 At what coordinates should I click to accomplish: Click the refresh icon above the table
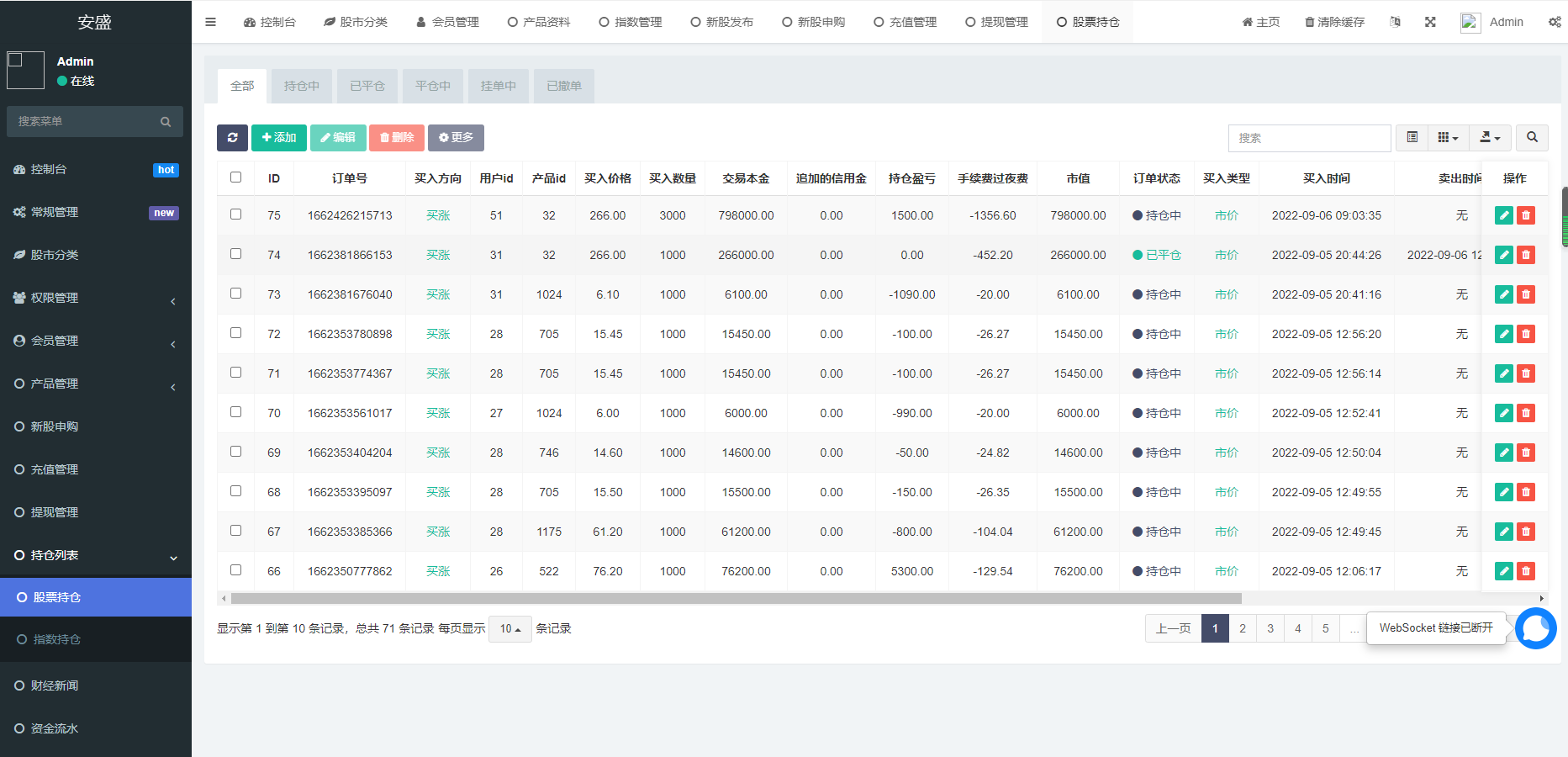(233, 137)
